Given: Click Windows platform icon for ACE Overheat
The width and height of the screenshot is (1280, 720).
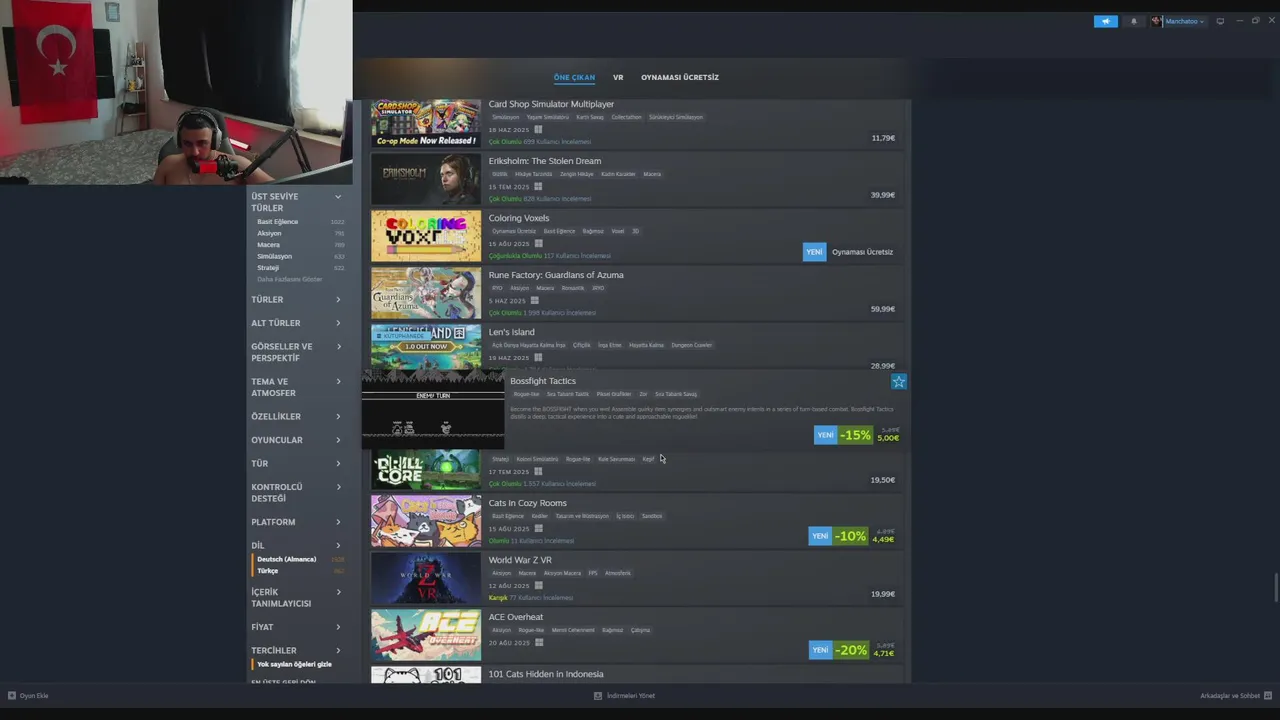Looking at the screenshot, I should point(538,643).
